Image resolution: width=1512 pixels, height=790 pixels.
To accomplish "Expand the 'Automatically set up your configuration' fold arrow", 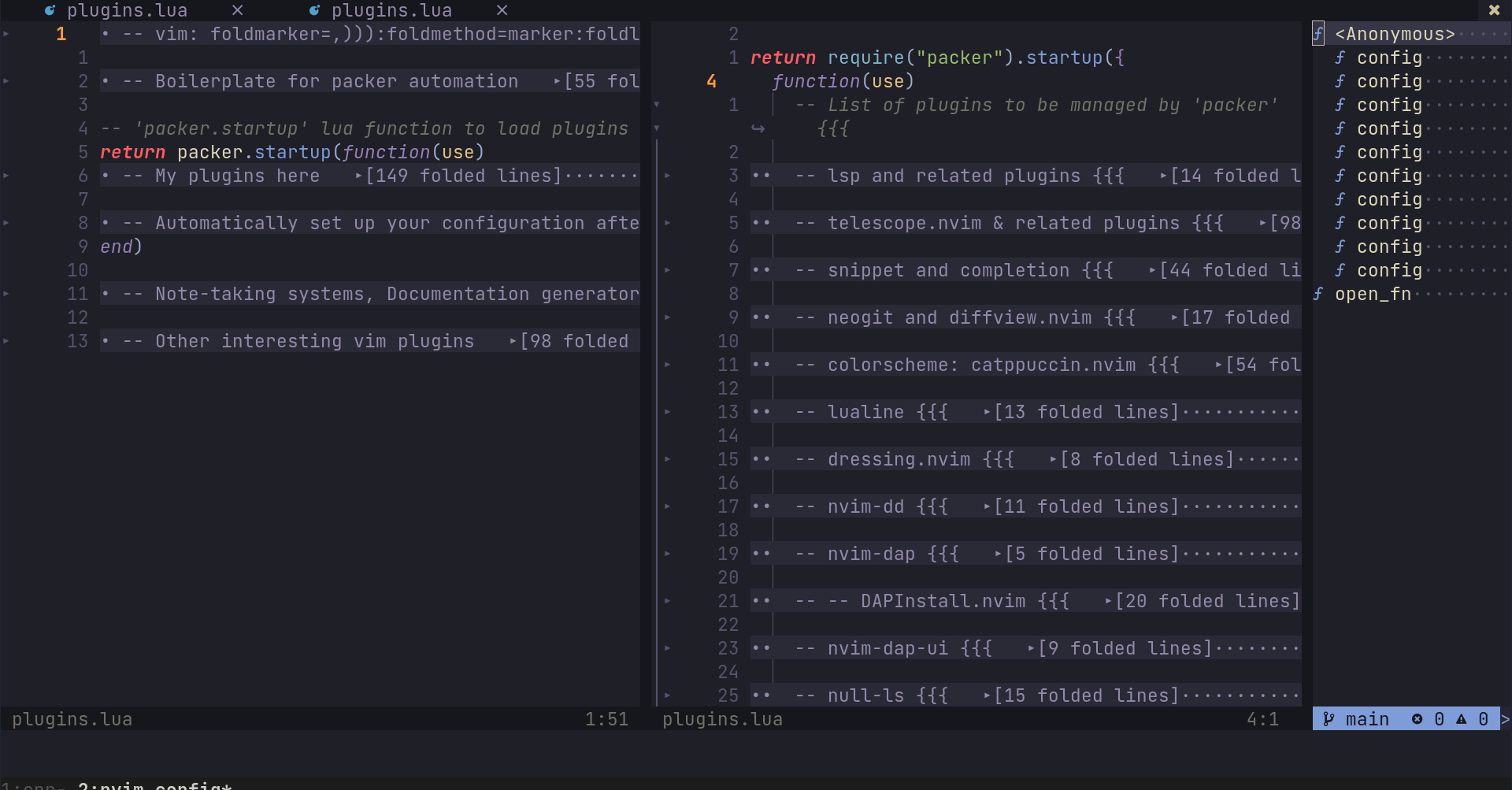I will coord(6,223).
